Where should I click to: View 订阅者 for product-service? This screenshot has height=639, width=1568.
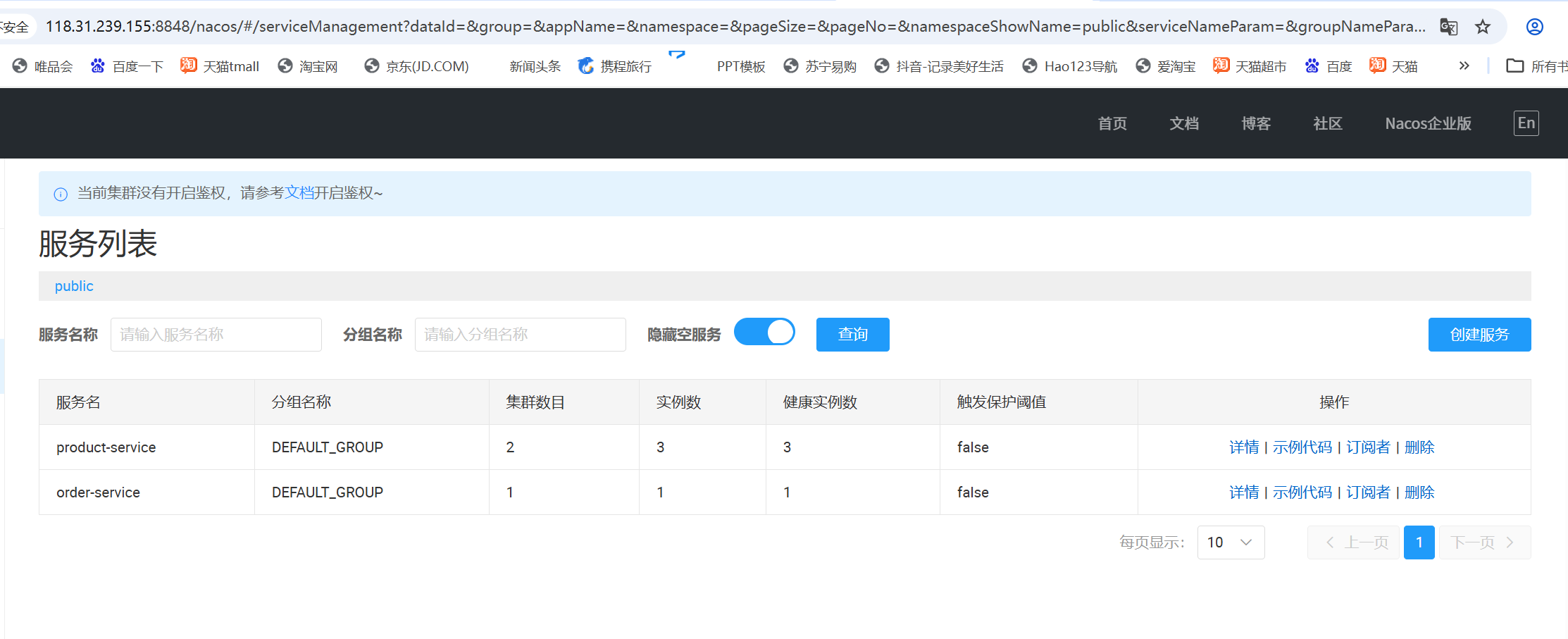pyautogui.click(x=1369, y=447)
